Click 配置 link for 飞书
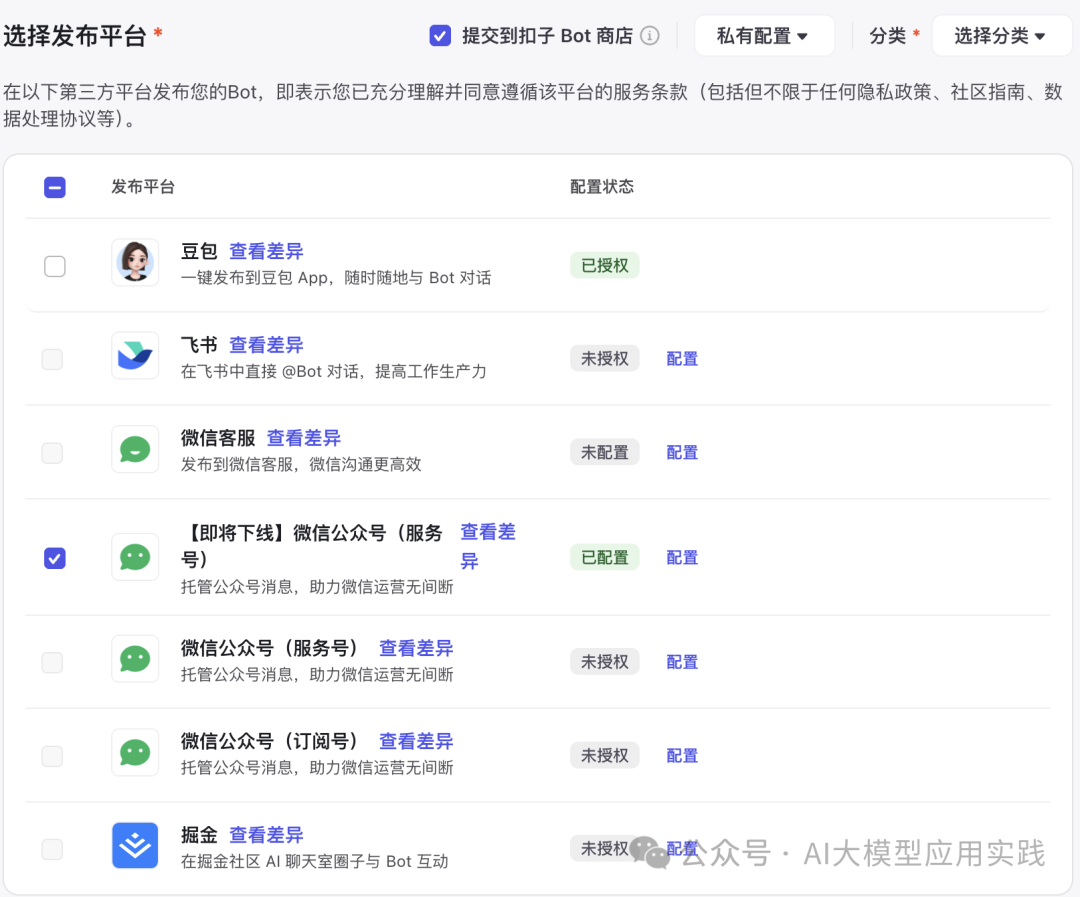1080x897 pixels. click(x=682, y=359)
